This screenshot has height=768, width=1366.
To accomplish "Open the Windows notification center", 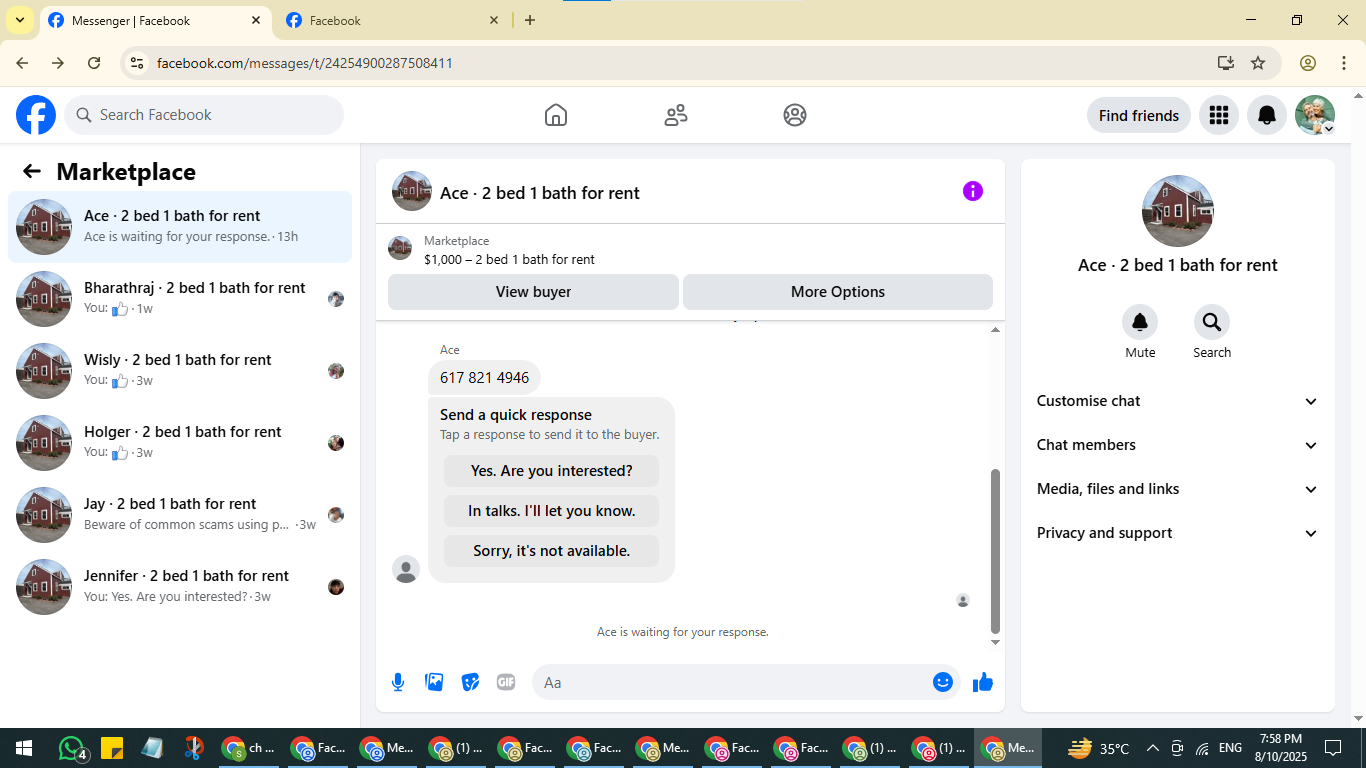I will pyautogui.click(x=1333, y=748).
